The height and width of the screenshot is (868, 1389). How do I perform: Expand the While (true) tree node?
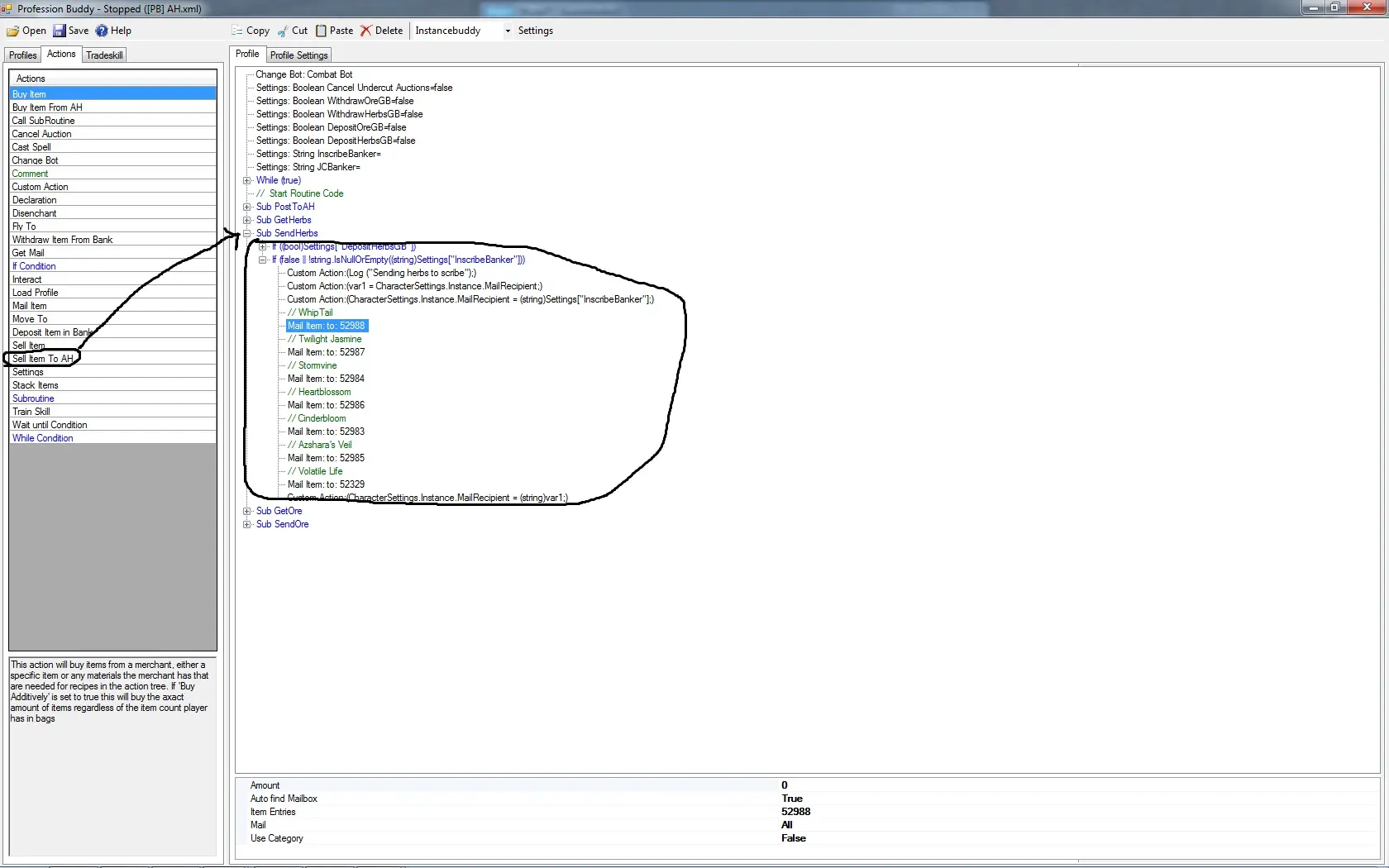246,180
